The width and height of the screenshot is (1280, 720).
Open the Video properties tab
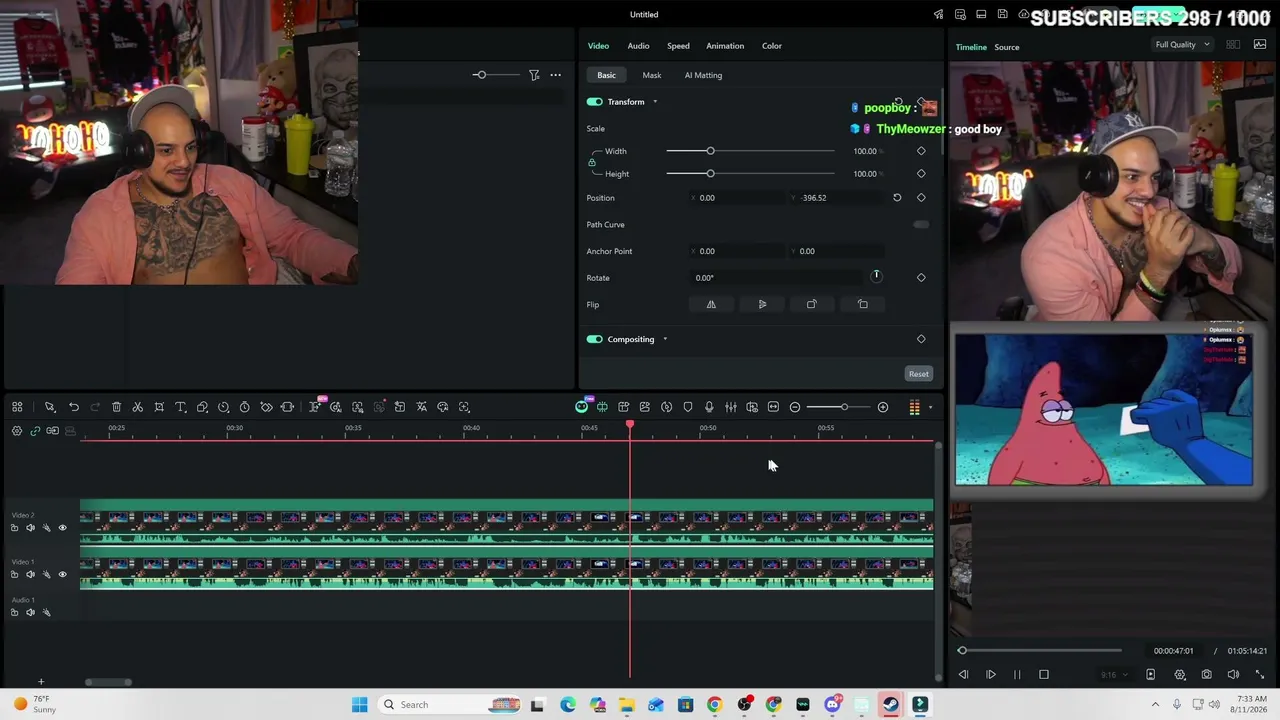tap(598, 46)
